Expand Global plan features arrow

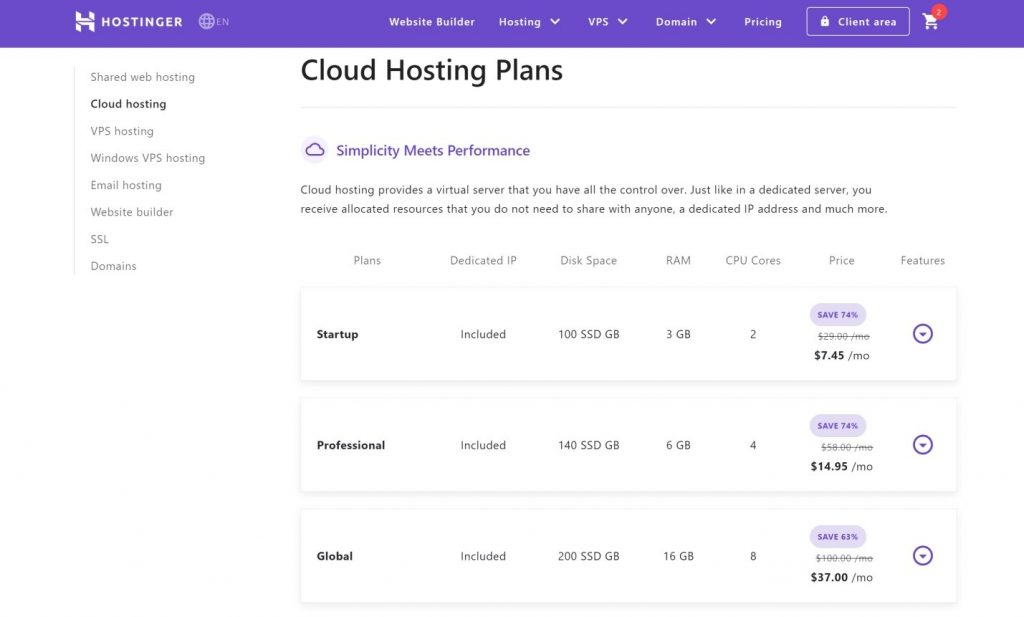(923, 556)
